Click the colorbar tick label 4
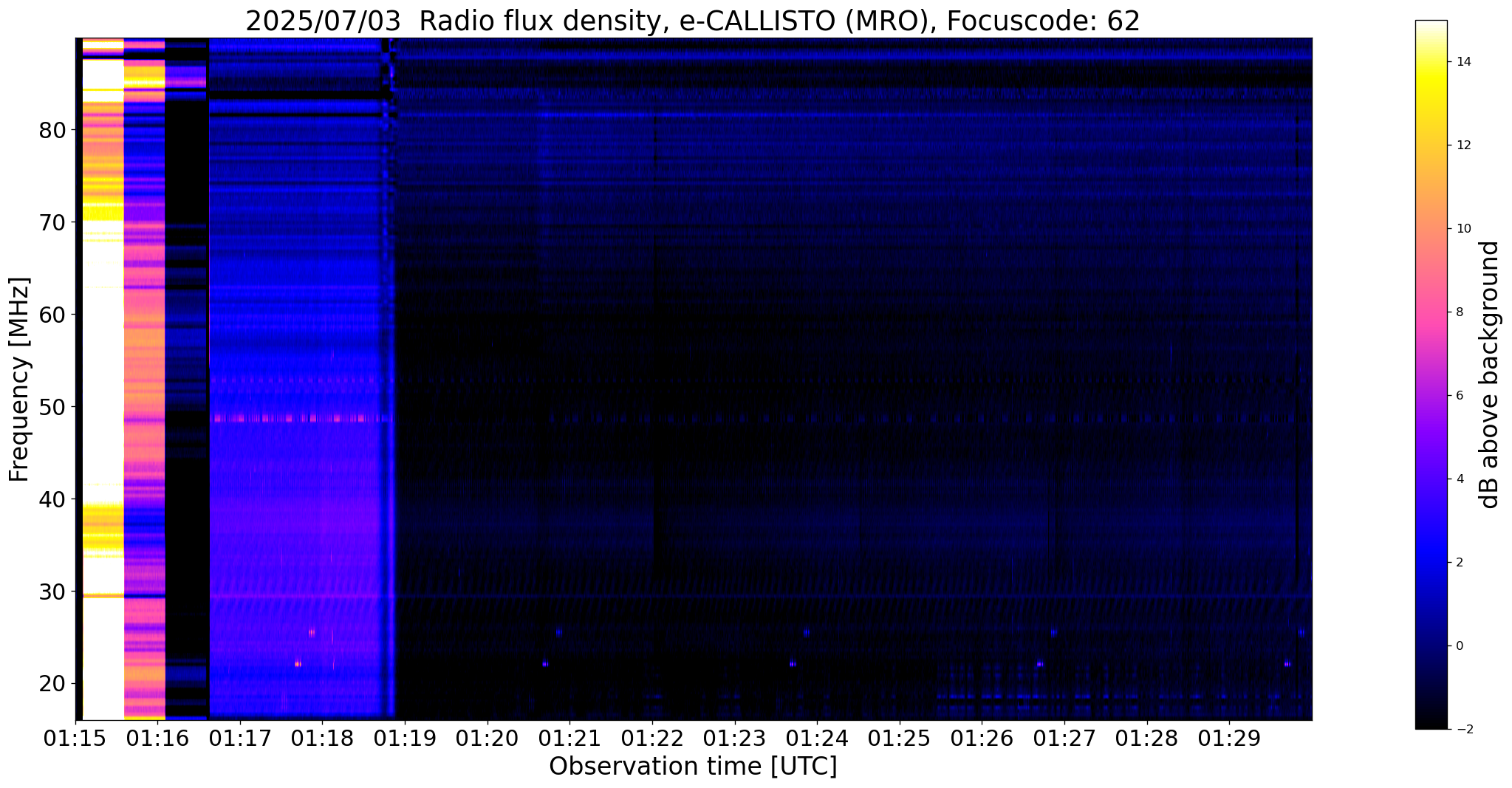 click(x=1459, y=479)
